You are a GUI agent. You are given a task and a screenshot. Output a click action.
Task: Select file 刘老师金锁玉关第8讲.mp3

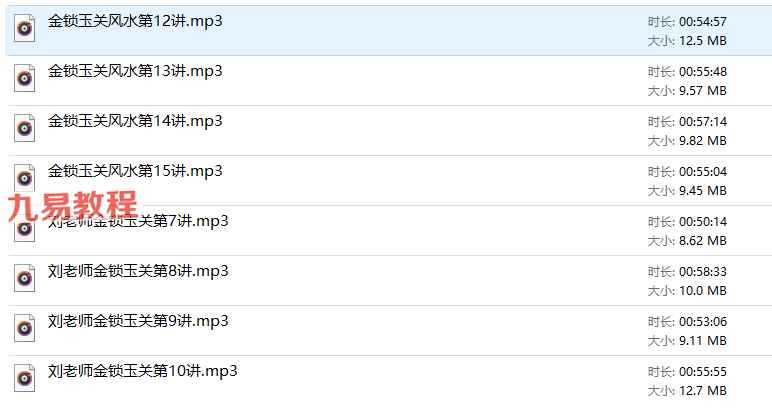pyautogui.click(x=138, y=271)
